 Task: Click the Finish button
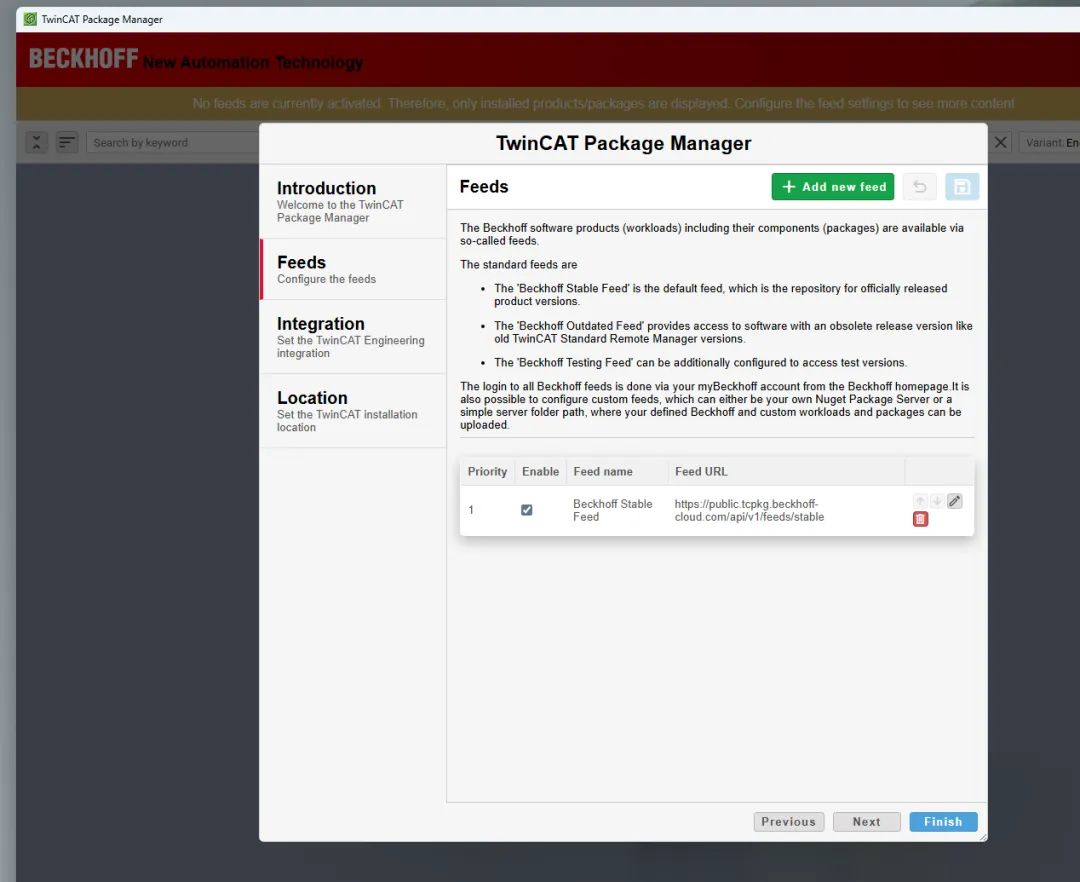click(x=943, y=821)
